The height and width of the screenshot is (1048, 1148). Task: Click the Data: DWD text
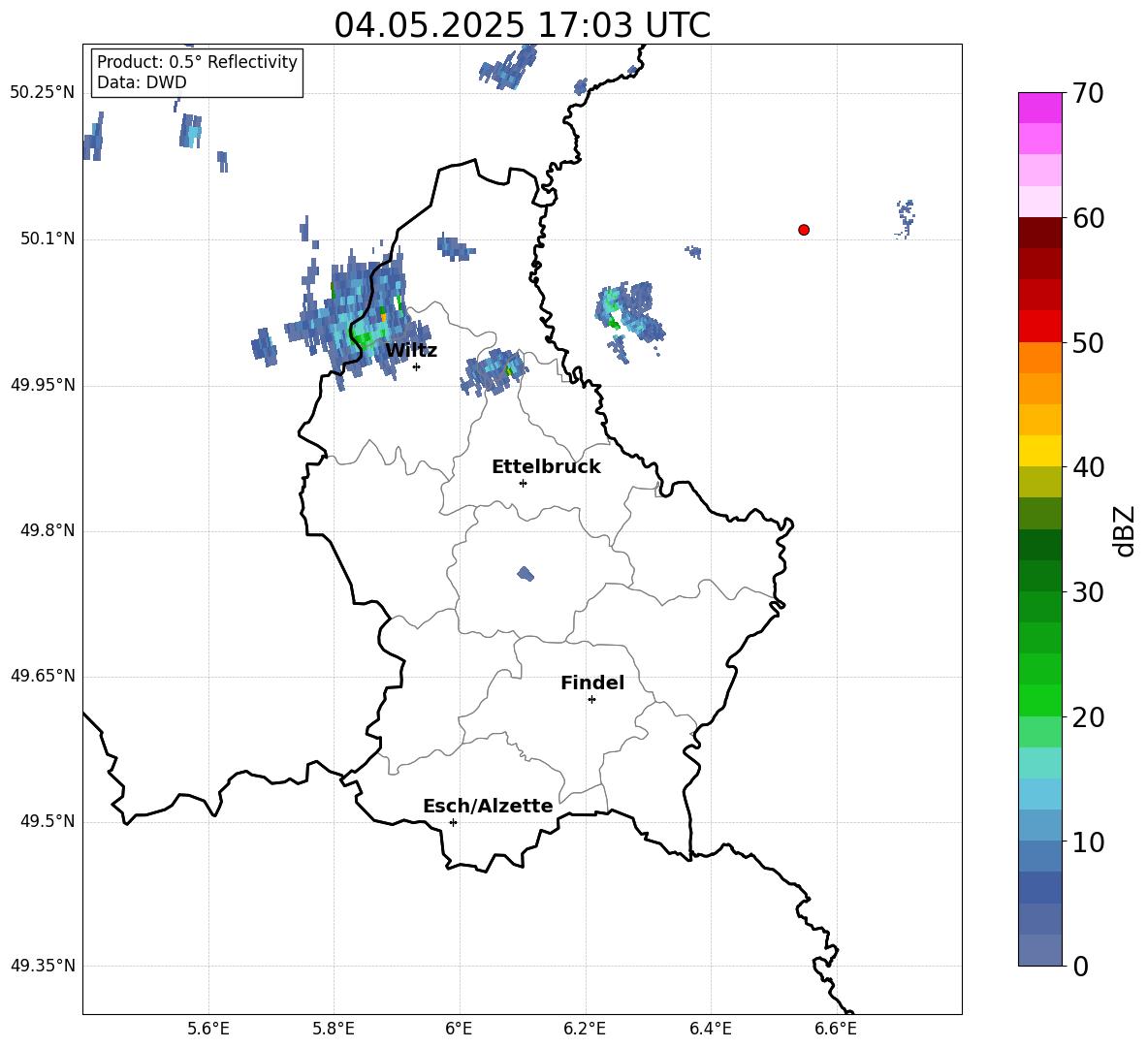point(142,82)
